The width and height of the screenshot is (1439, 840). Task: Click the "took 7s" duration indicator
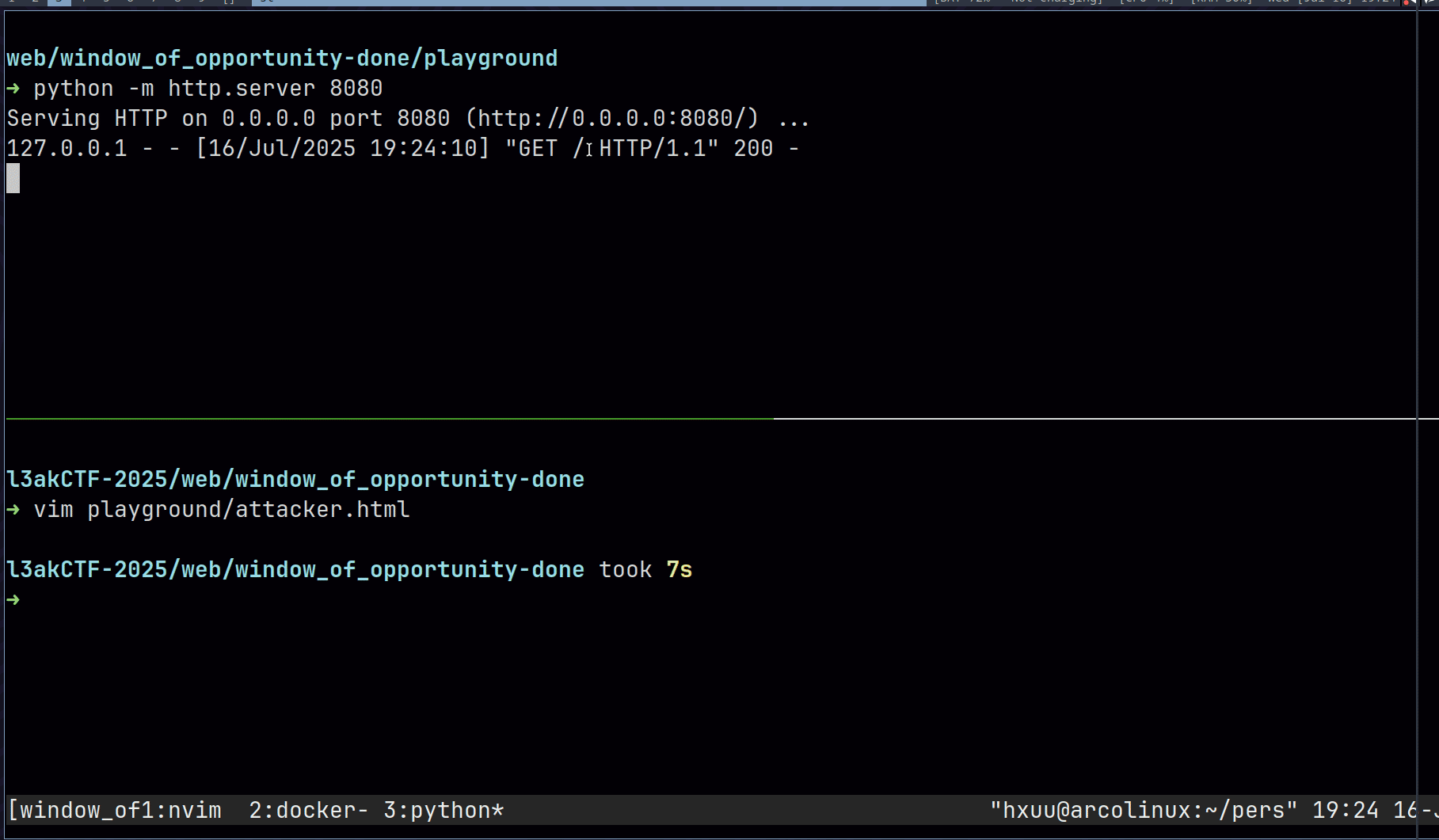(x=645, y=569)
